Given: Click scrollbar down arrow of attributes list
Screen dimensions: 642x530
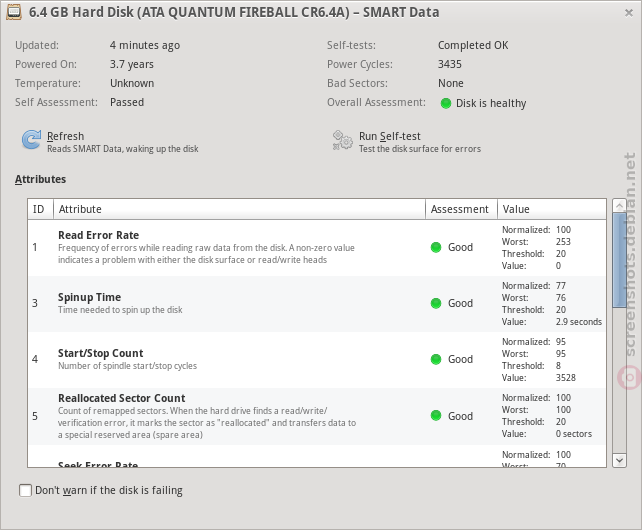Looking at the screenshot, I should 619,460.
